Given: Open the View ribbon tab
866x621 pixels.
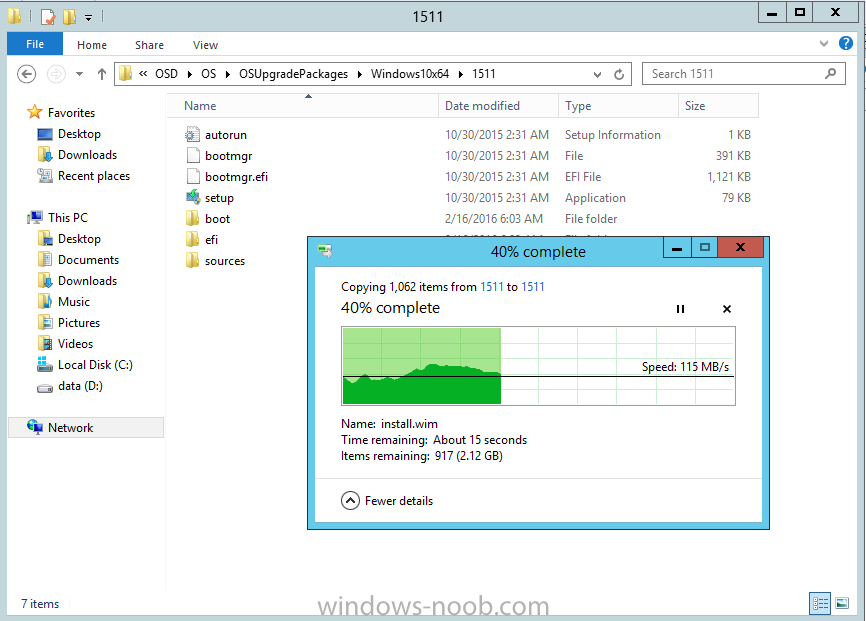Looking at the screenshot, I should click(x=205, y=45).
